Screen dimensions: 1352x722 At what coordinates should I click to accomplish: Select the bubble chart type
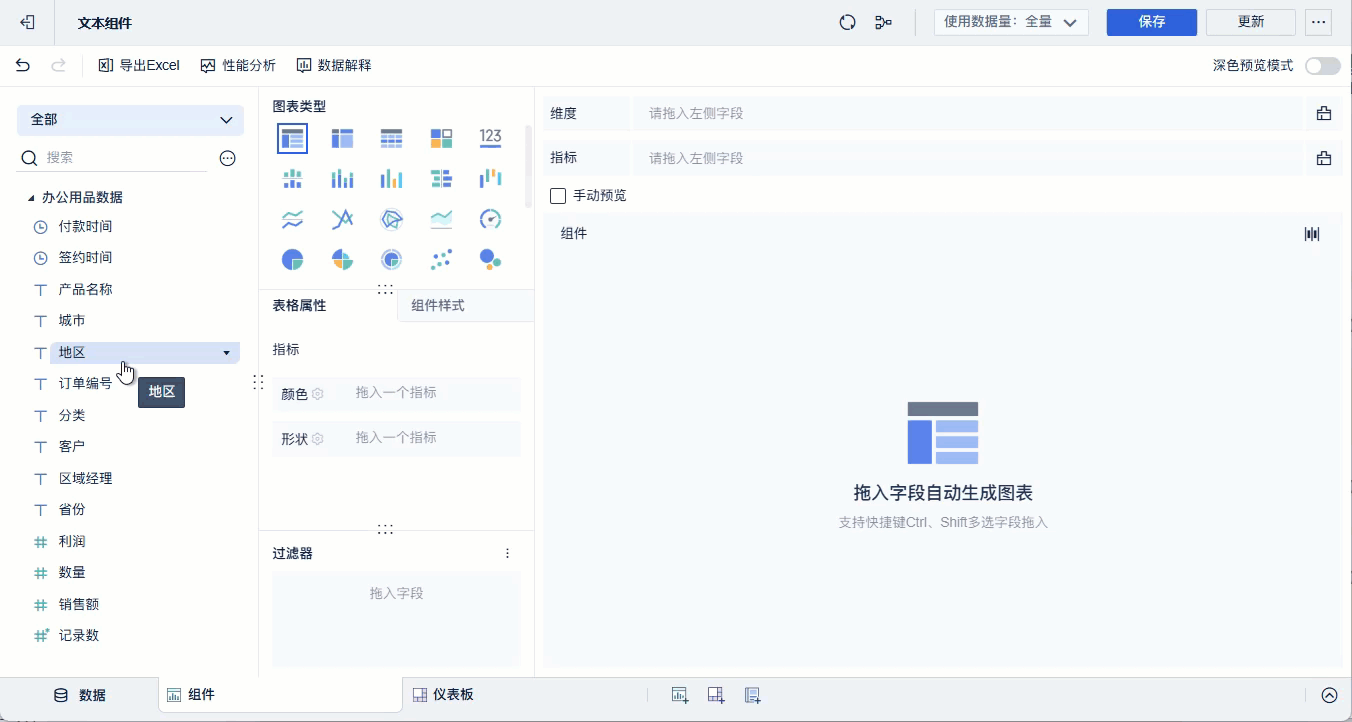coord(490,260)
